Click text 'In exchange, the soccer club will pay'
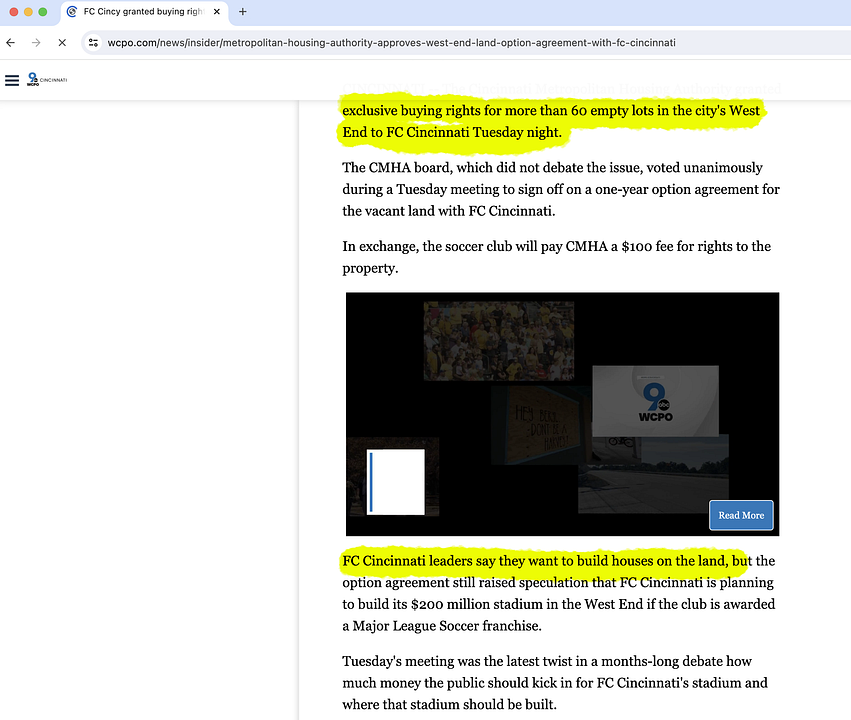The width and height of the screenshot is (851, 720). click(454, 246)
